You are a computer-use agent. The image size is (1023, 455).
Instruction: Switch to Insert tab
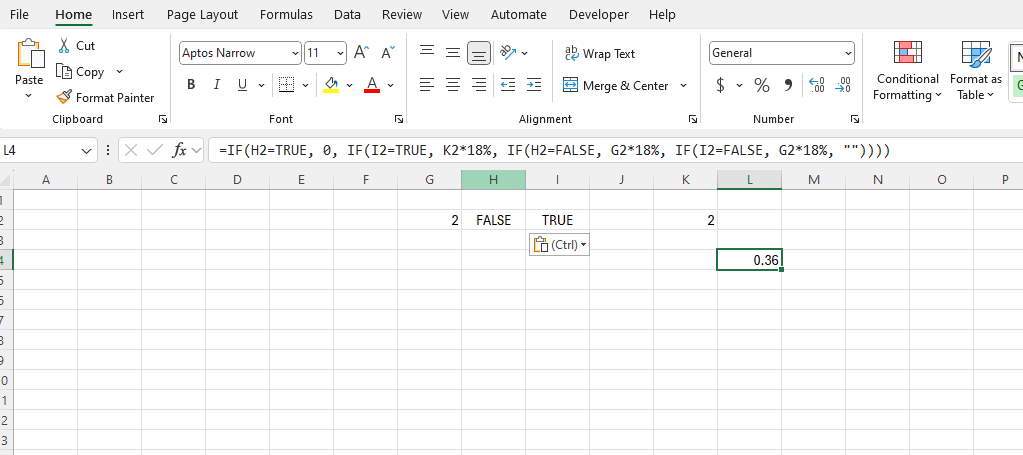129,14
